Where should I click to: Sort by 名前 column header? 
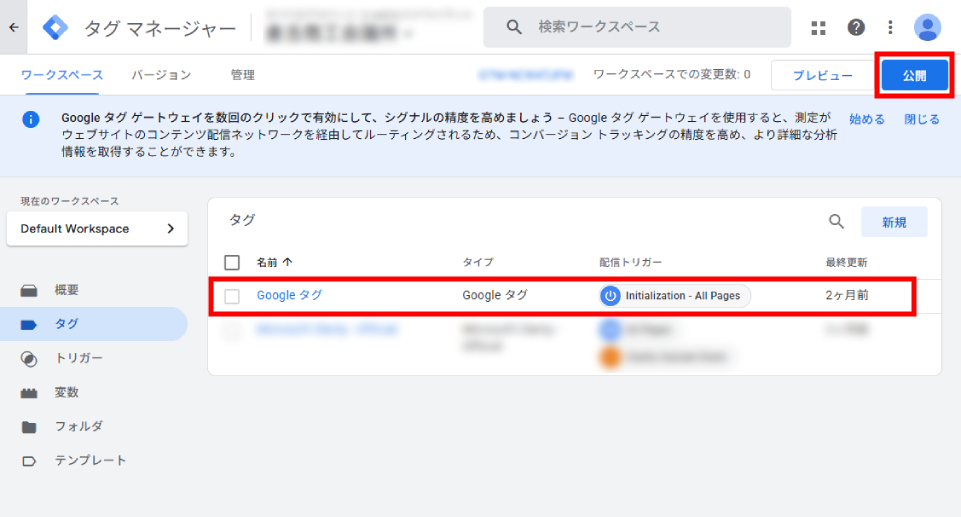pyautogui.click(x=273, y=263)
